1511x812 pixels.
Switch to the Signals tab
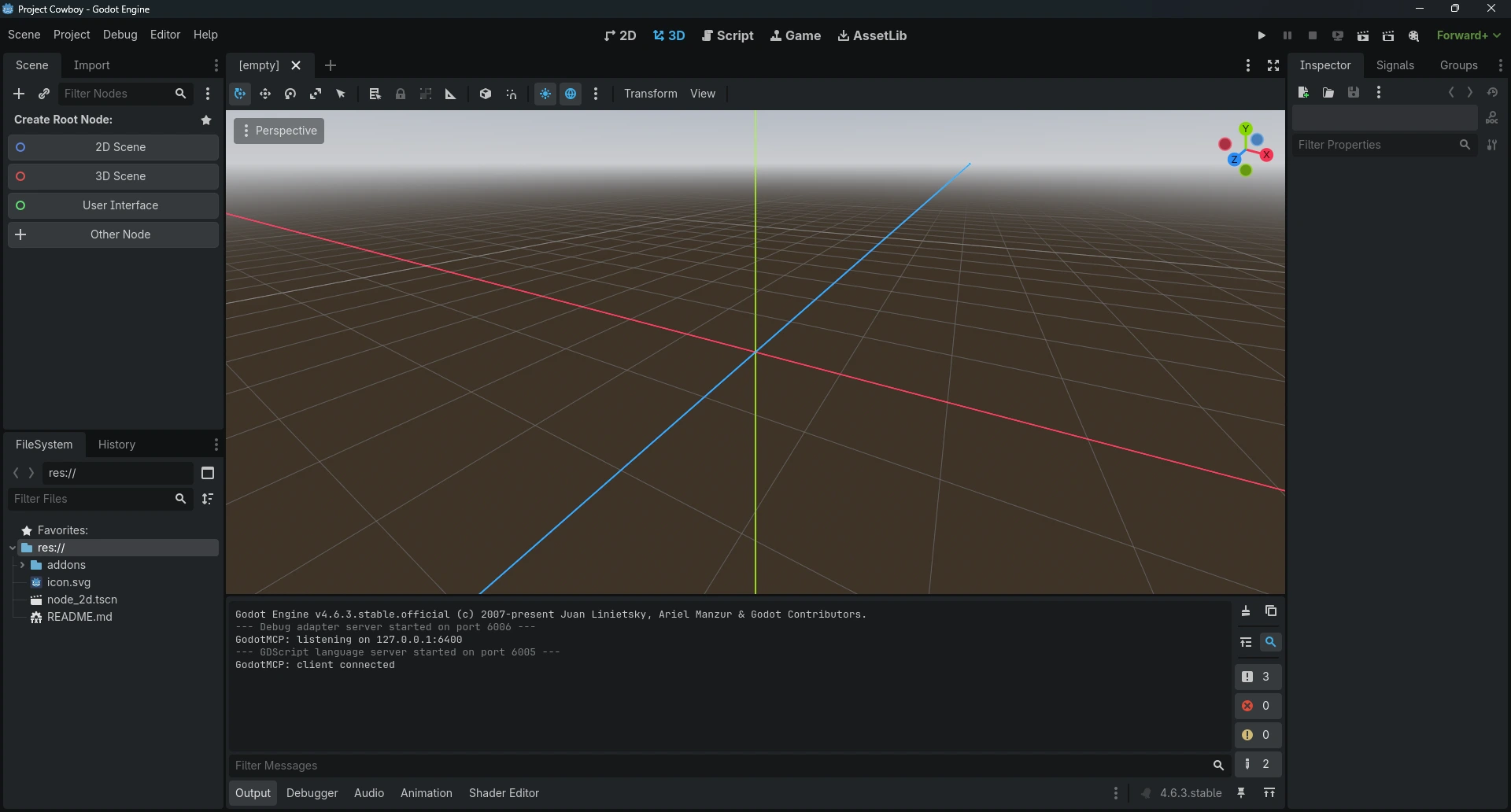coord(1395,65)
